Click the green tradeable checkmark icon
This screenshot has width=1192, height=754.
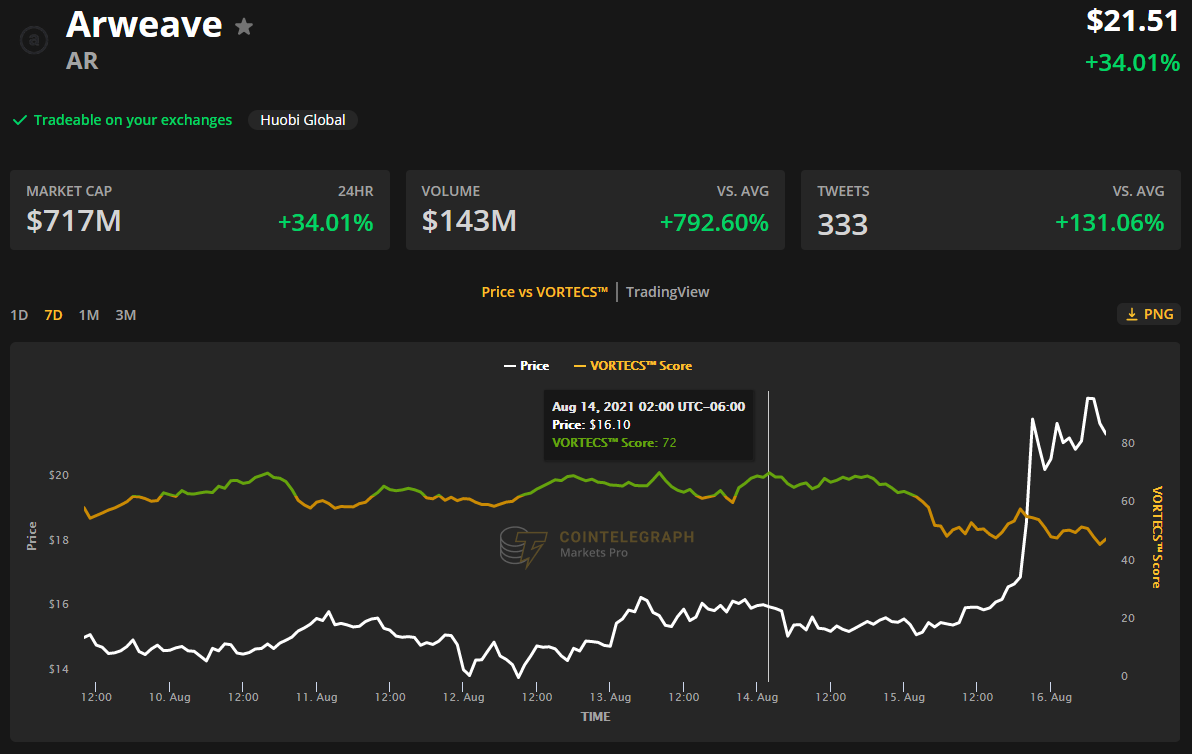coord(19,120)
